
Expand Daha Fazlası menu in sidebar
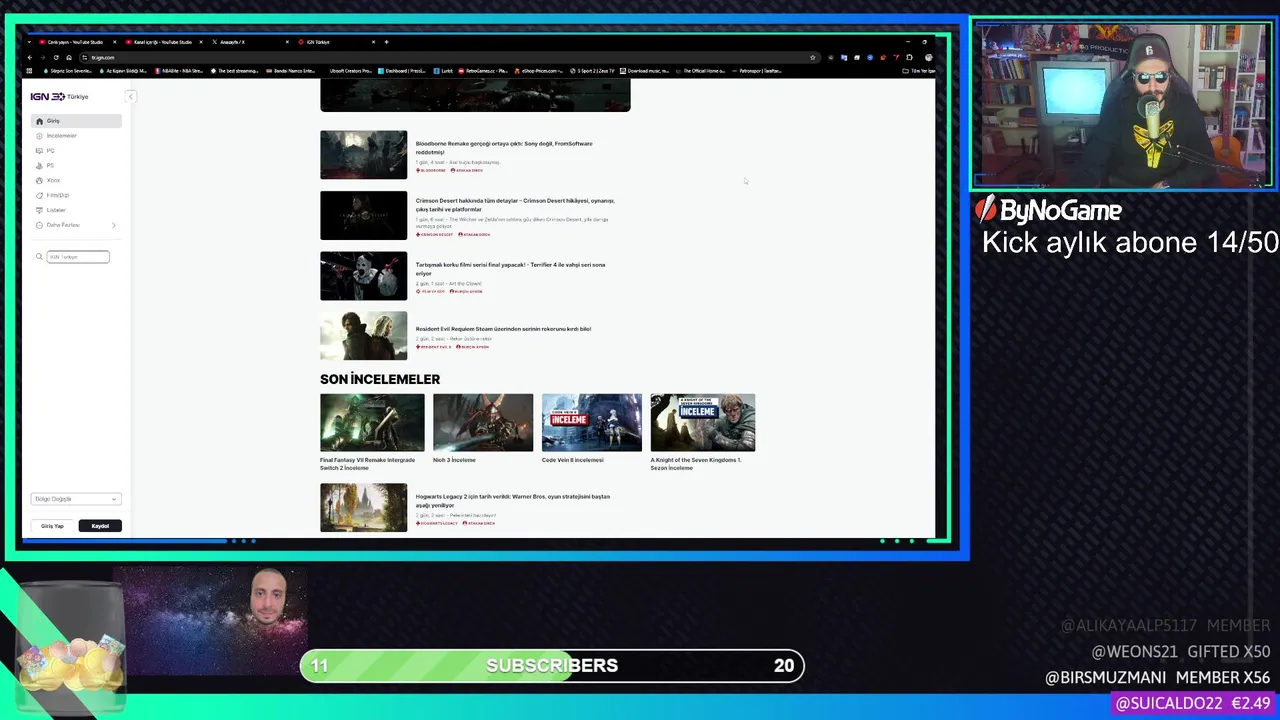(76, 225)
